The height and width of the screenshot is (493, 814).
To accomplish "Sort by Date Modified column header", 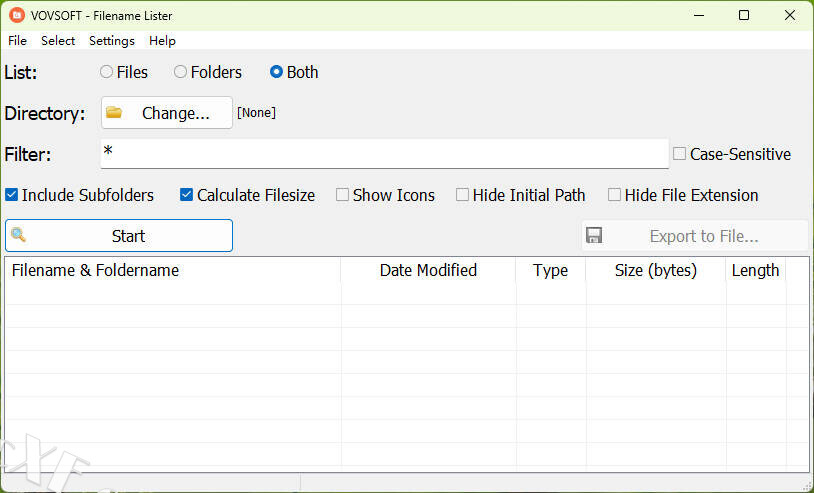I will tap(428, 270).
